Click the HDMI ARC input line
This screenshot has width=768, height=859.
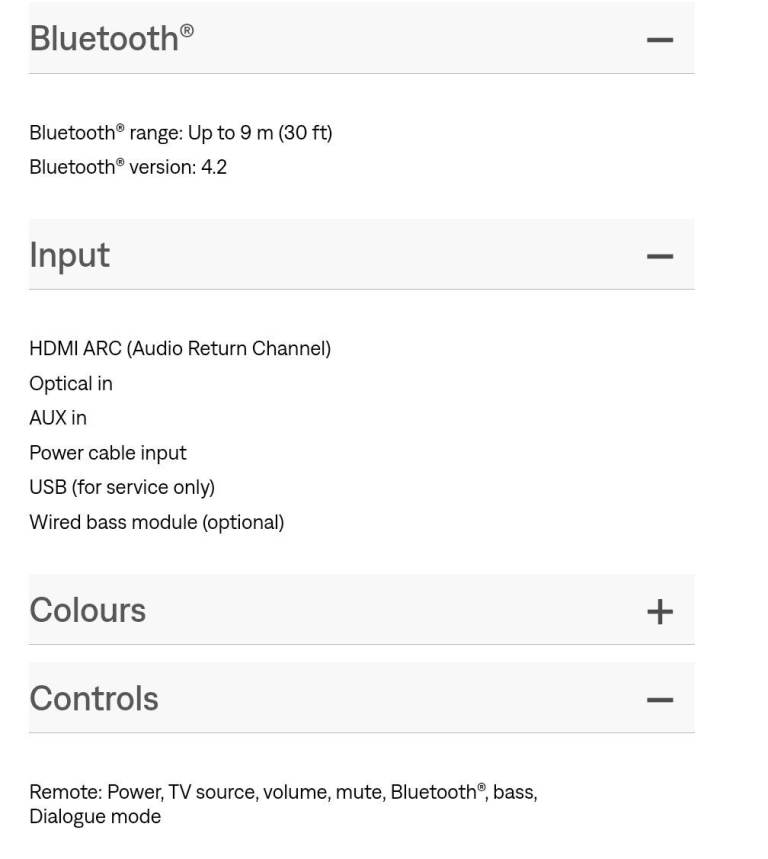point(180,349)
